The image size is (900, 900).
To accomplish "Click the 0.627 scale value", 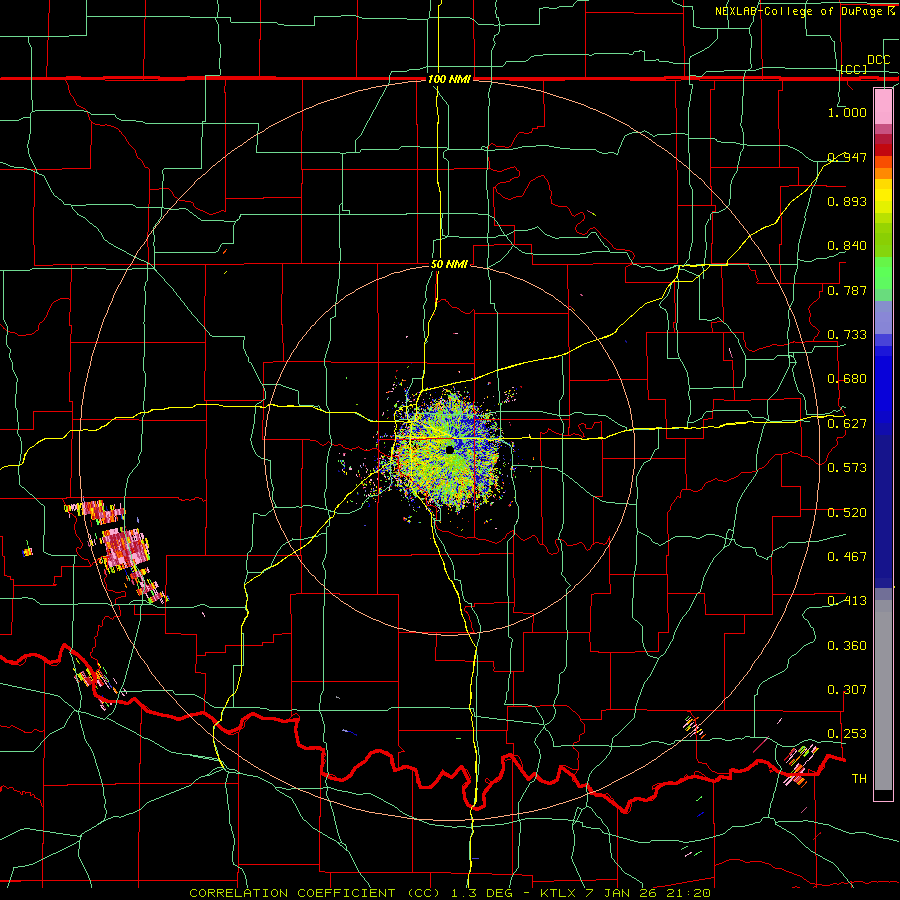I will (x=847, y=424).
